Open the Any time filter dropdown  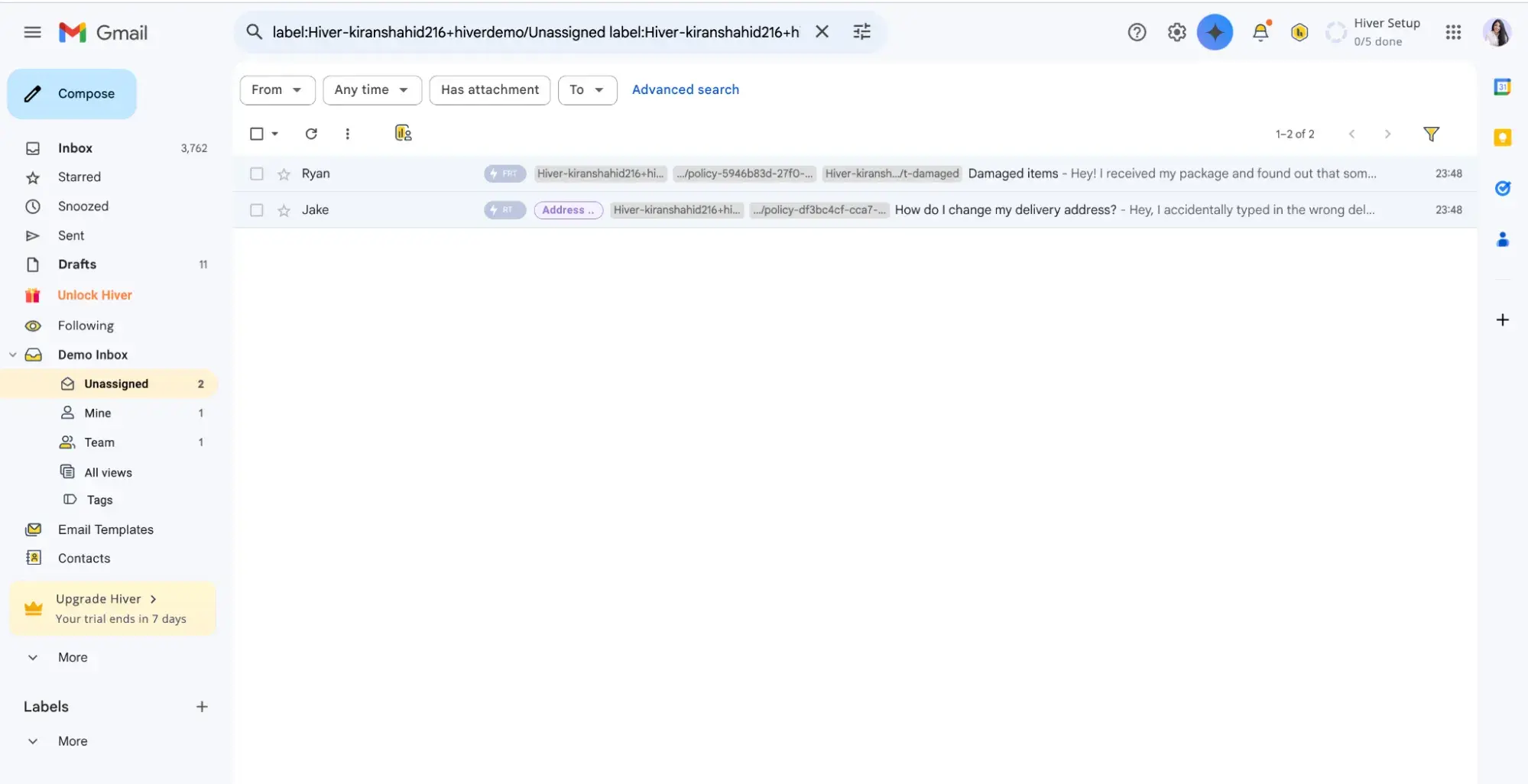pyautogui.click(x=372, y=90)
